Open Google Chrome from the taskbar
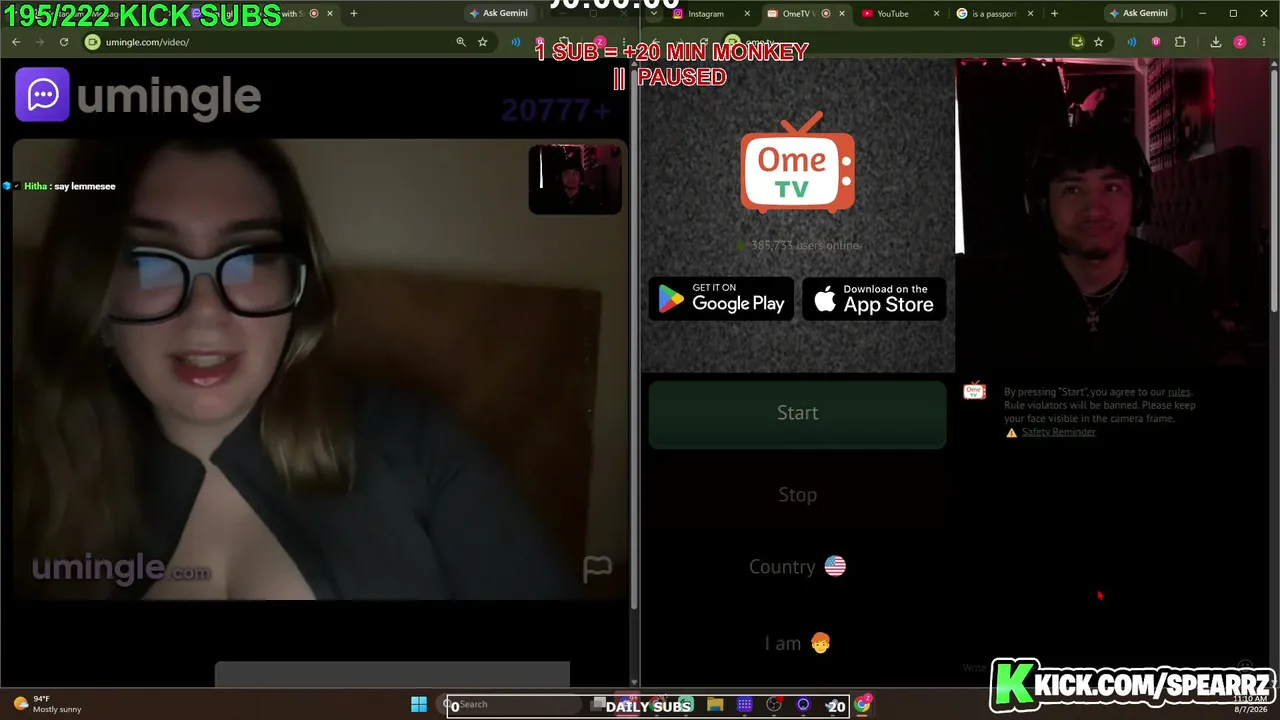Image resolution: width=1280 pixels, height=720 pixels. pyautogui.click(x=862, y=705)
